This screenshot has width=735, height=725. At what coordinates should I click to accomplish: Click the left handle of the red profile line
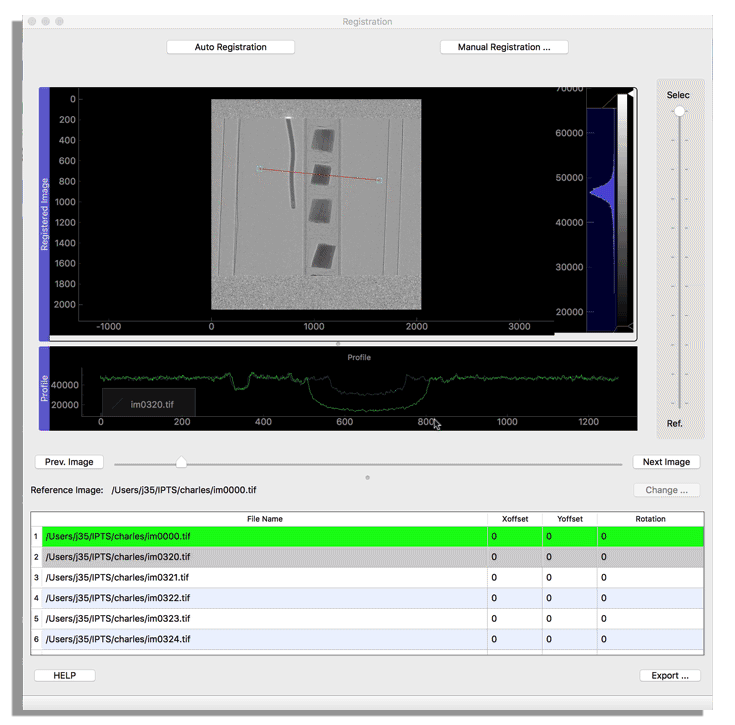259,169
